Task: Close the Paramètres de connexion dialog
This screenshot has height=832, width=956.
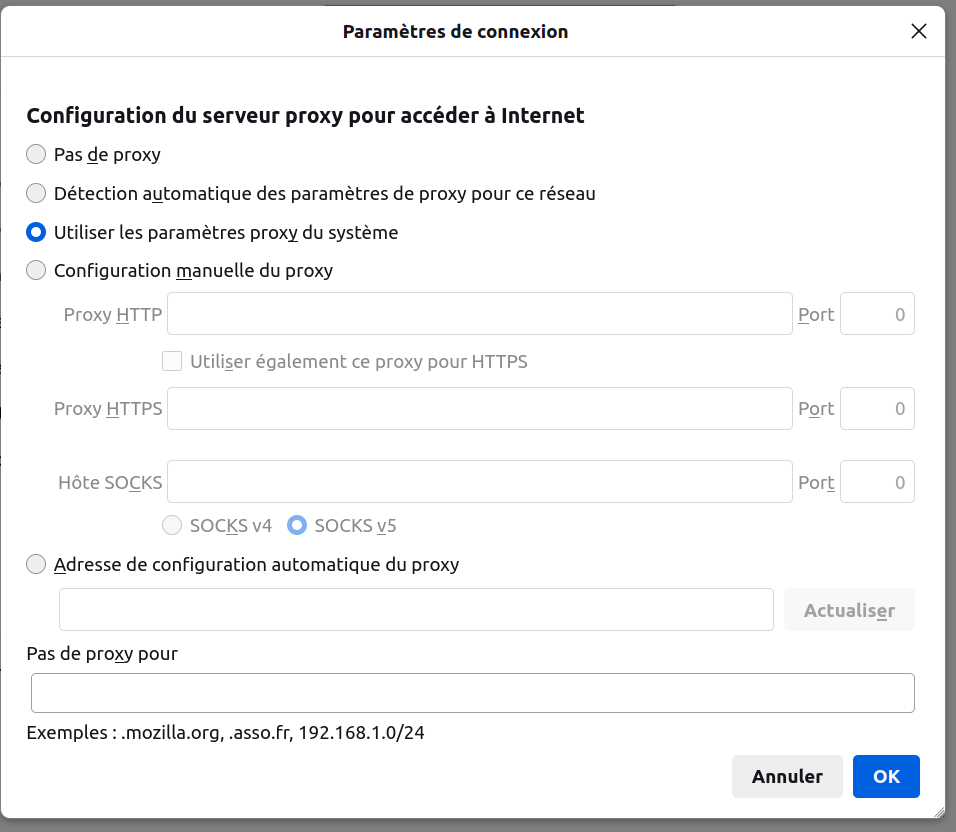Action: click(919, 31)
